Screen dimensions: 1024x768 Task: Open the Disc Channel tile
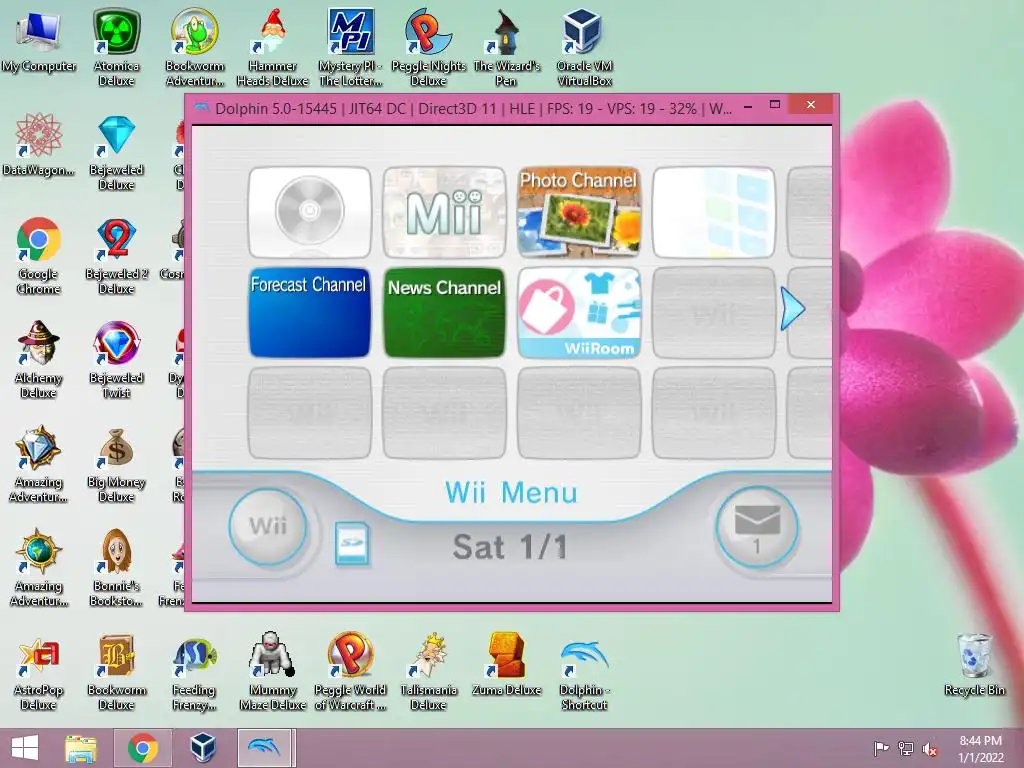coord(310,212)
